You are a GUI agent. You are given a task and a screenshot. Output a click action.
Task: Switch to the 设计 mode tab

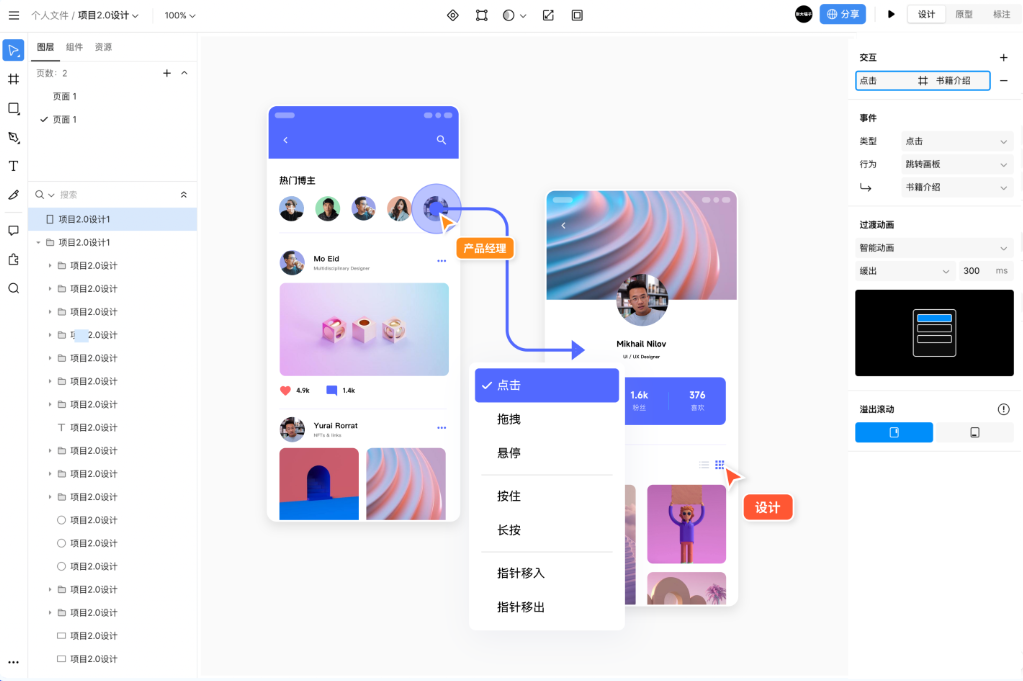(x=926, y=14)
